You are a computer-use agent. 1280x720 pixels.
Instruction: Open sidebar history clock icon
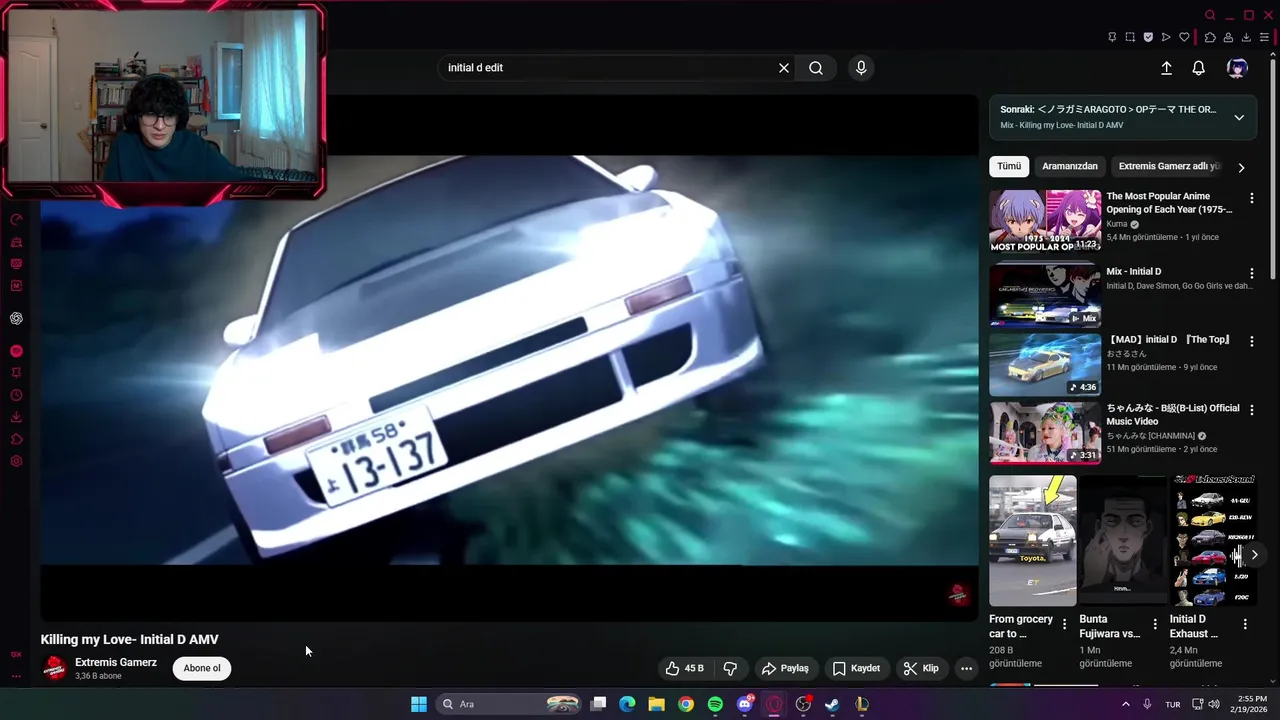pyautogui.click(x=16, y=395)
